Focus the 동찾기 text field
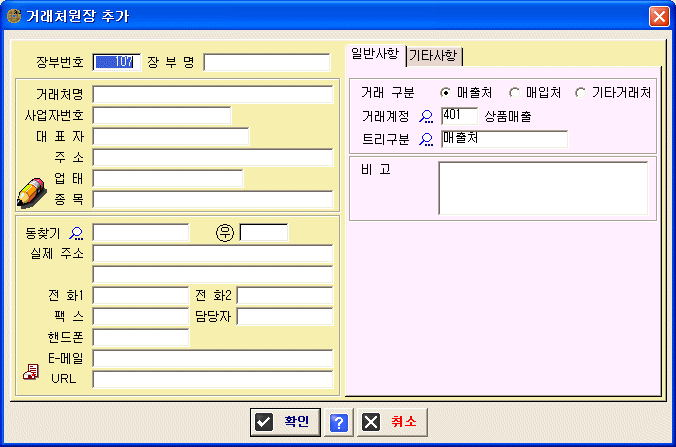The width and height of the screenshot is (676, 447). point(141,233)
